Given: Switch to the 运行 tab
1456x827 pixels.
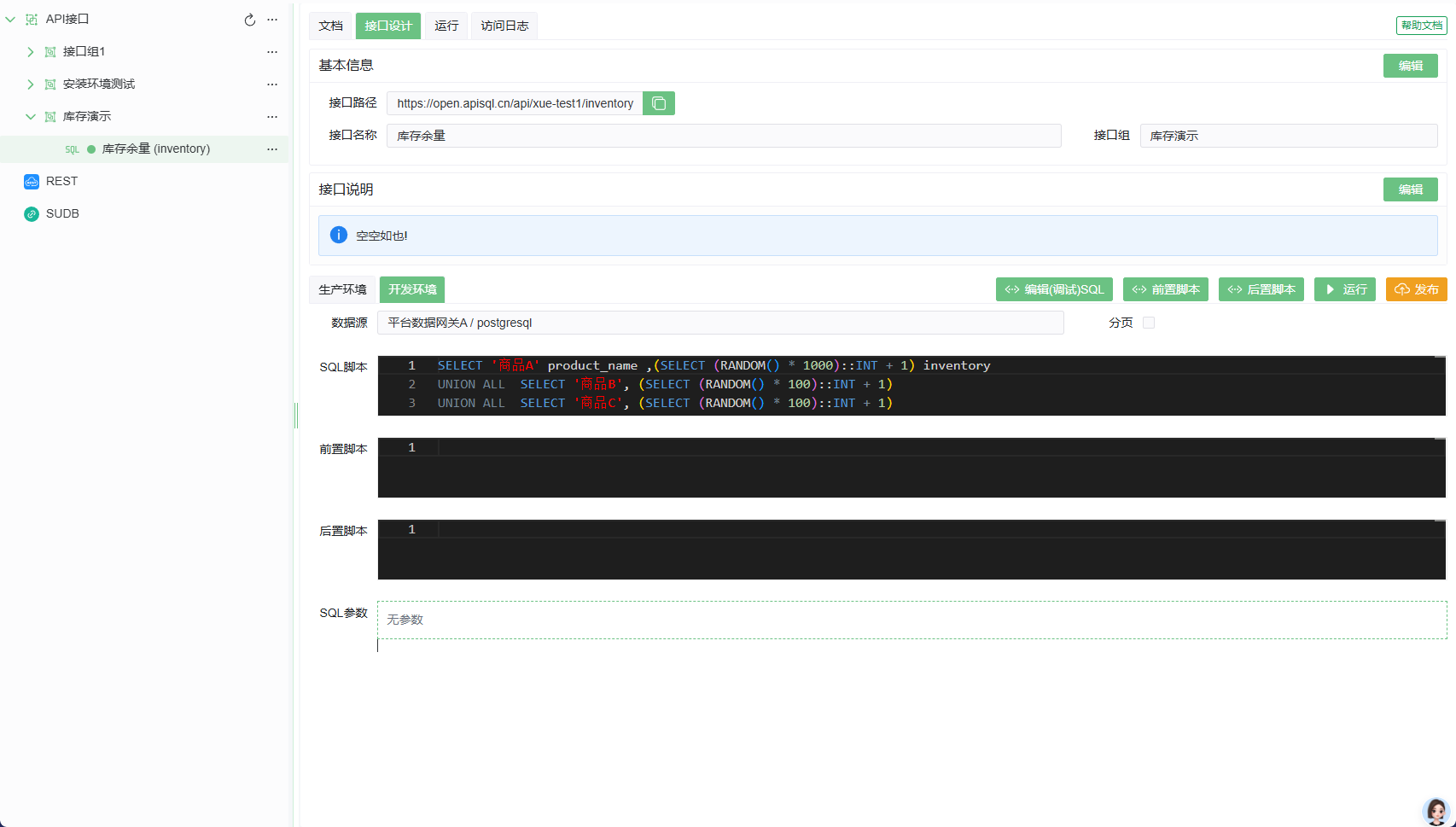Looking at the screenshot, I should click(446, 26).
